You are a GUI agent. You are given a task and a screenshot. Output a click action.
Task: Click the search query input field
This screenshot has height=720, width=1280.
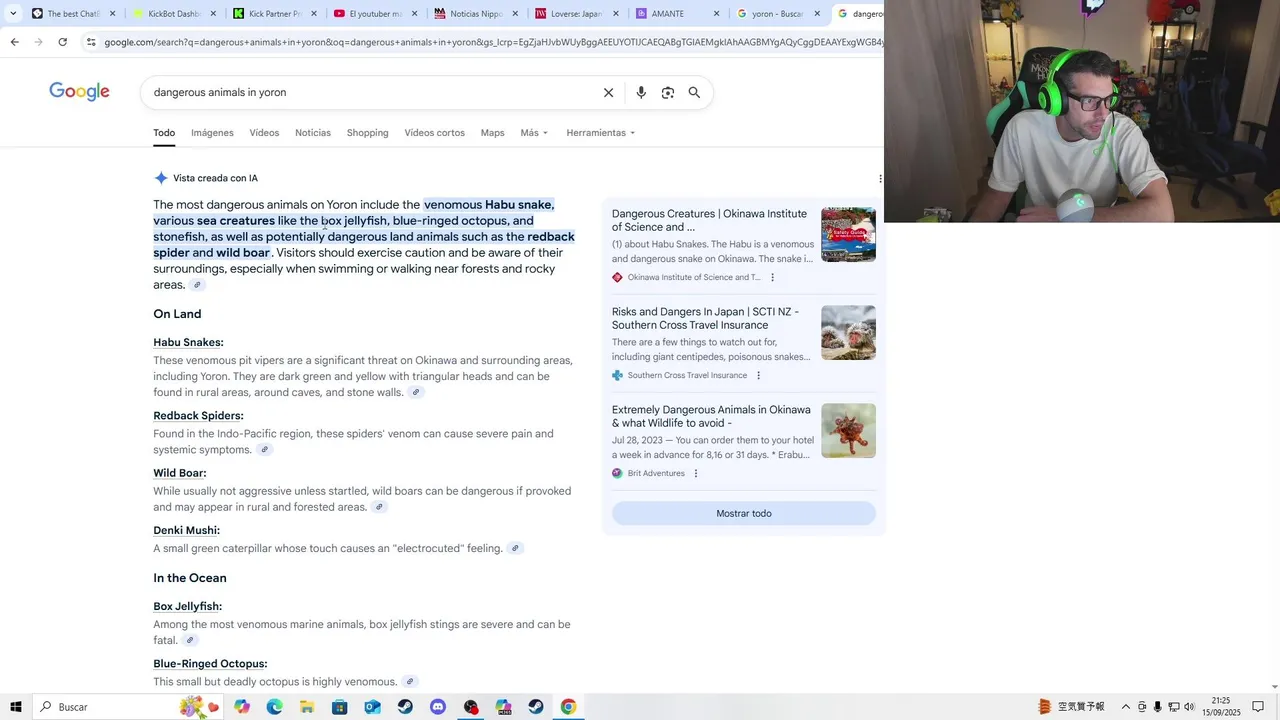tap(370, 93)
